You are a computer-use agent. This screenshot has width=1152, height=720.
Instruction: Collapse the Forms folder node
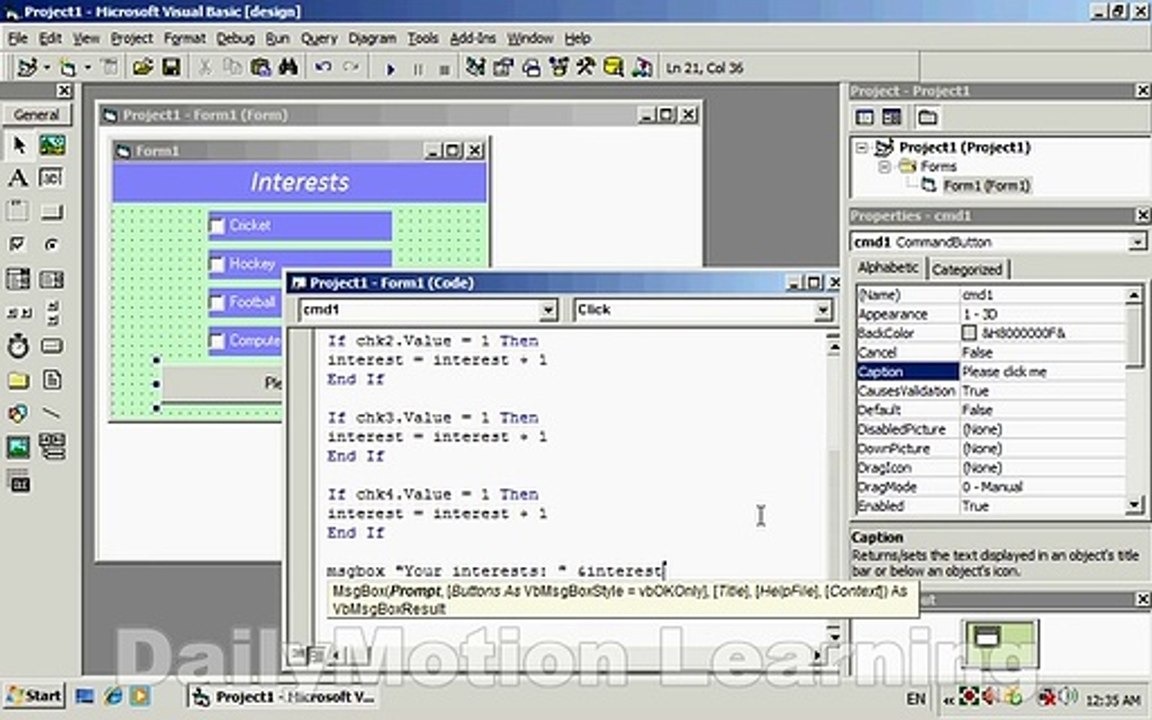coord(885,167)
